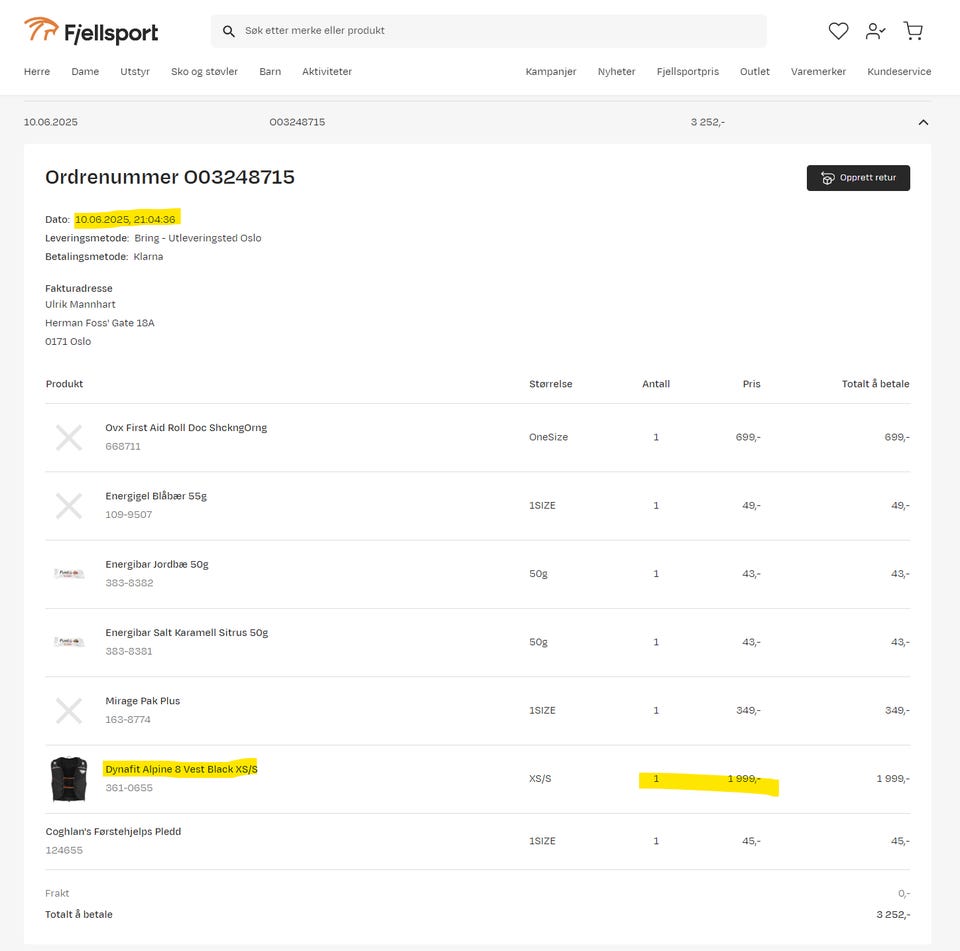Image resolution: width=960 pixels, height=951 pixels.
Task: Click article number 383-8381
Action: click(x=129, y=652)
